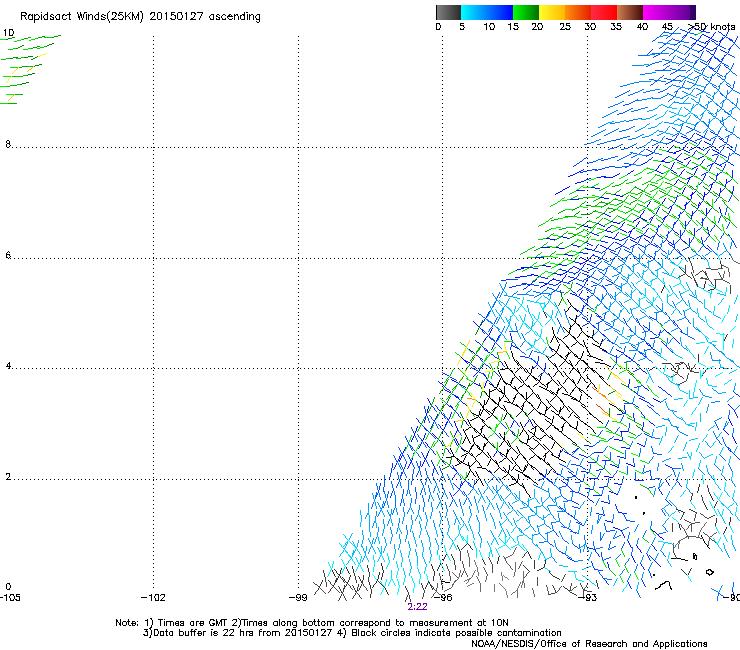Click the red 30-35 knots legend swatch
The width and height of the screenshot is (740, 650).
click(604, 12)
